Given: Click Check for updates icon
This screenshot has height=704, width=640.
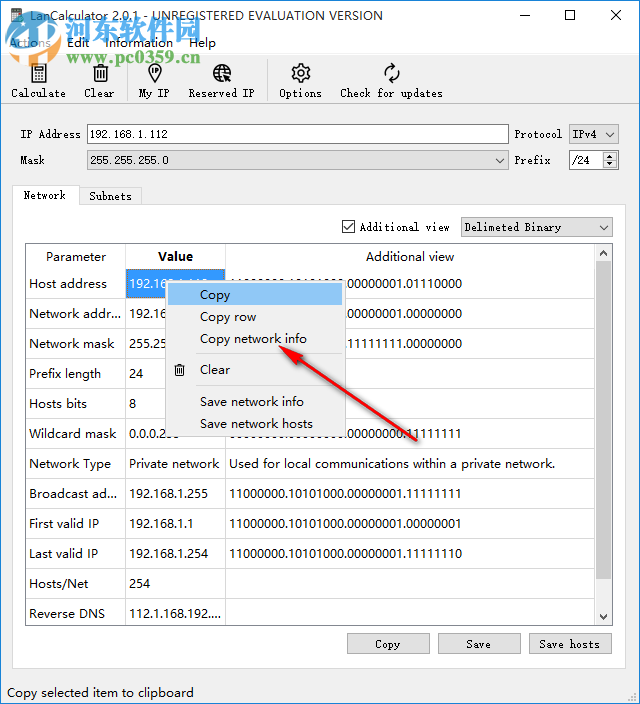Looking at the screenshot, I should 392,73.
